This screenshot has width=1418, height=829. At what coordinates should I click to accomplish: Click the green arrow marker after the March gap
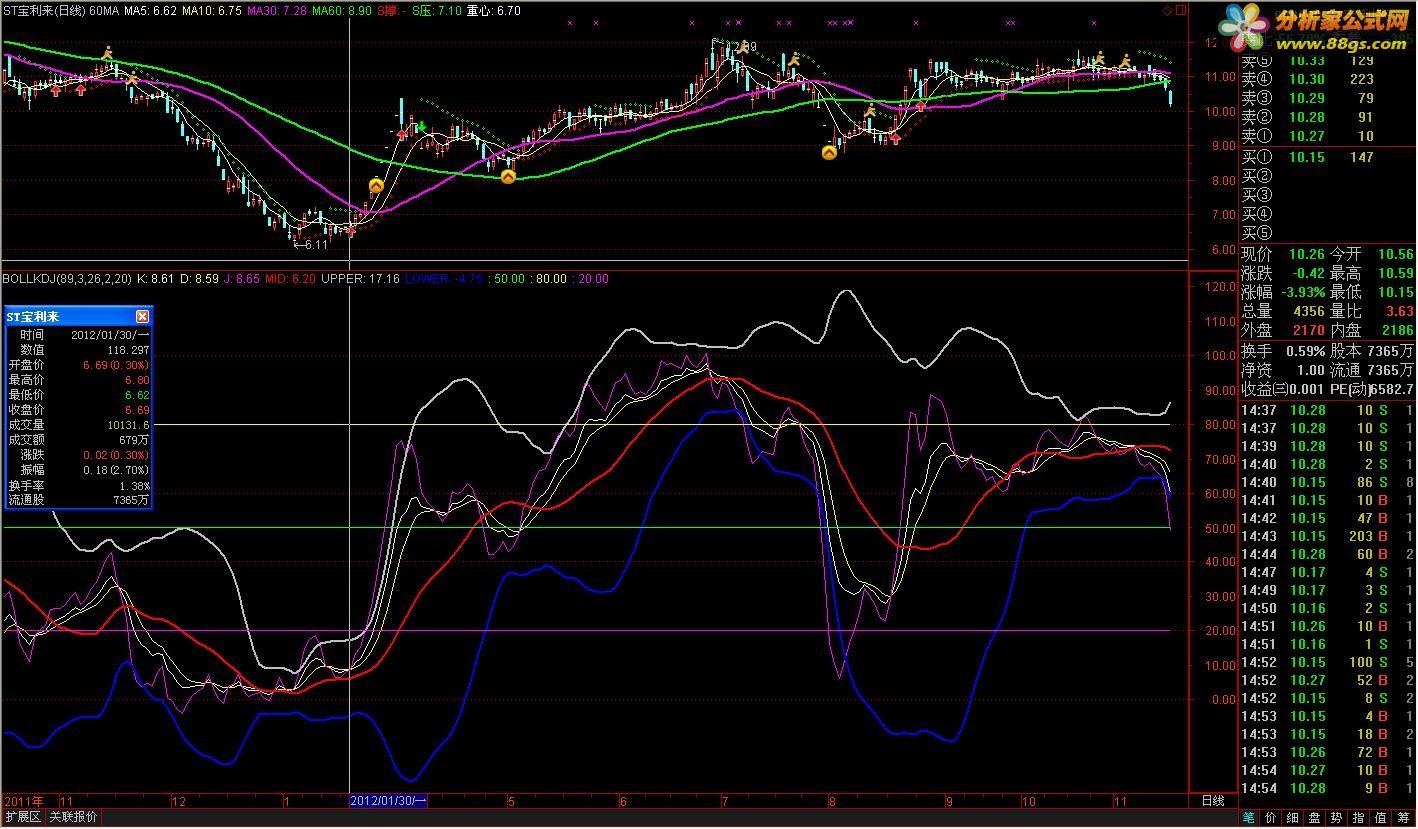tap(421, 126)
